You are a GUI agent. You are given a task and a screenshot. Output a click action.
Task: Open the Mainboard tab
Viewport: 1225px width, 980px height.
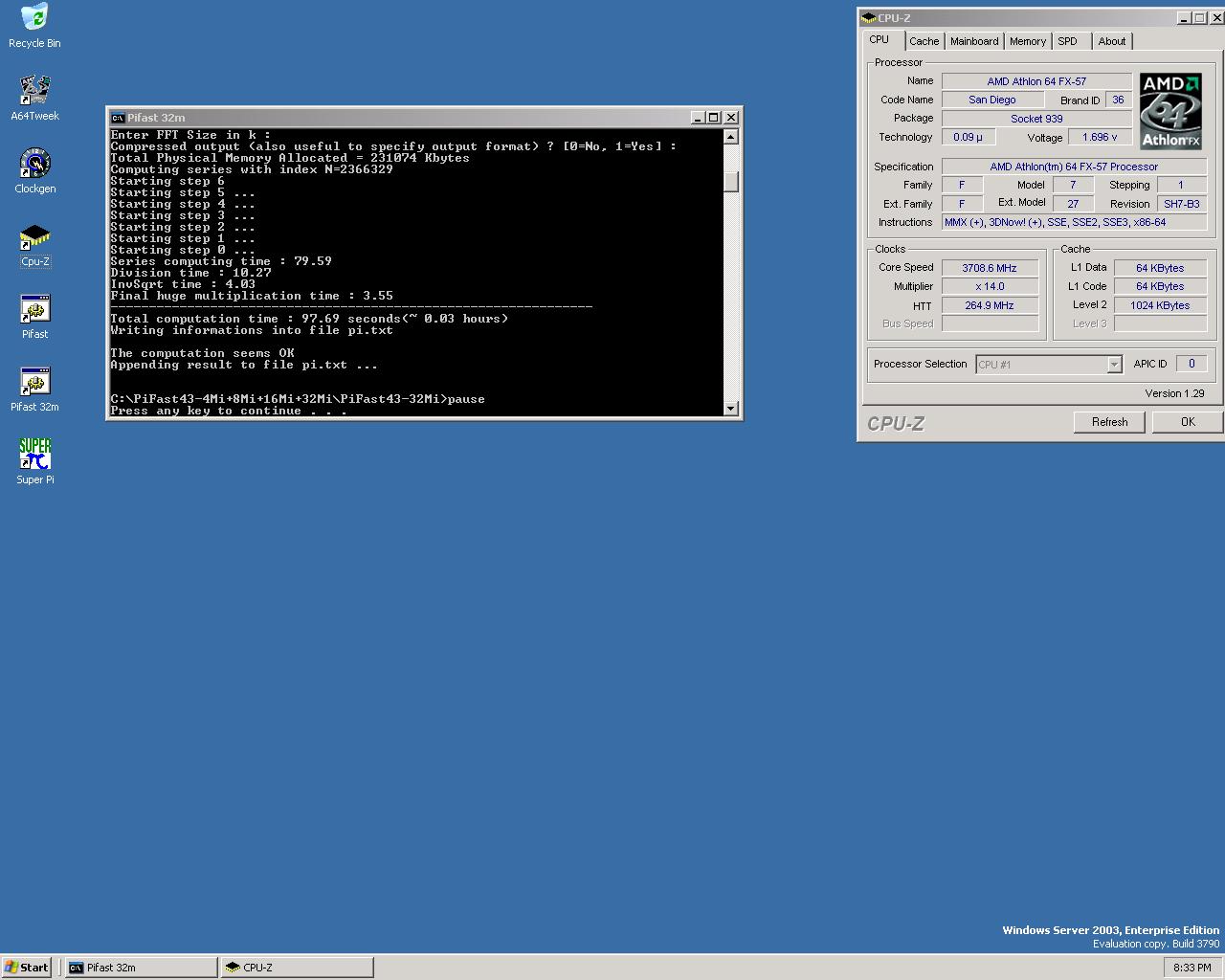tap(973, 41)
